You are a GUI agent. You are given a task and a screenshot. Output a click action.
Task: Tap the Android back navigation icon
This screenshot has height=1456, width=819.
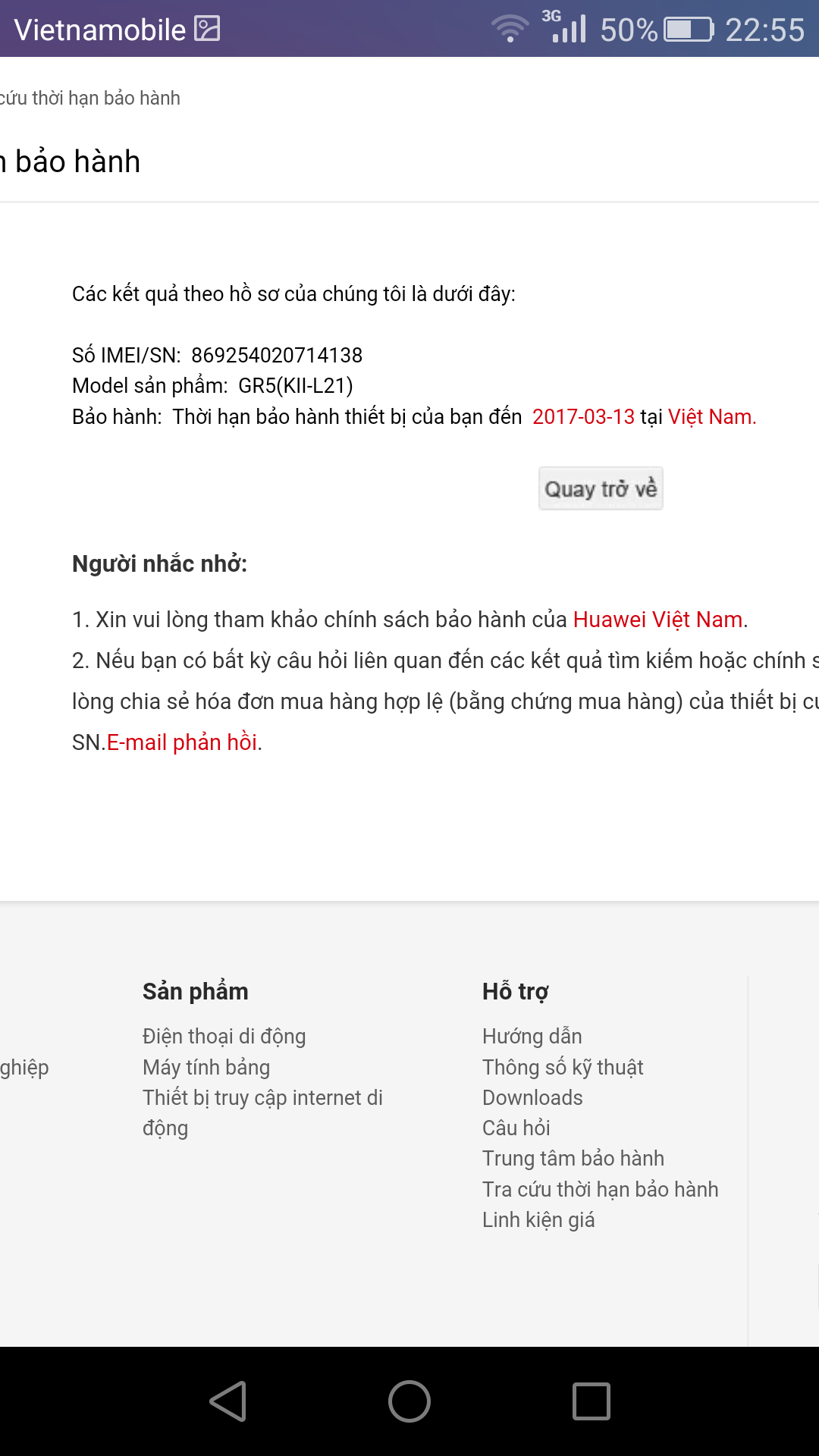228,1401
